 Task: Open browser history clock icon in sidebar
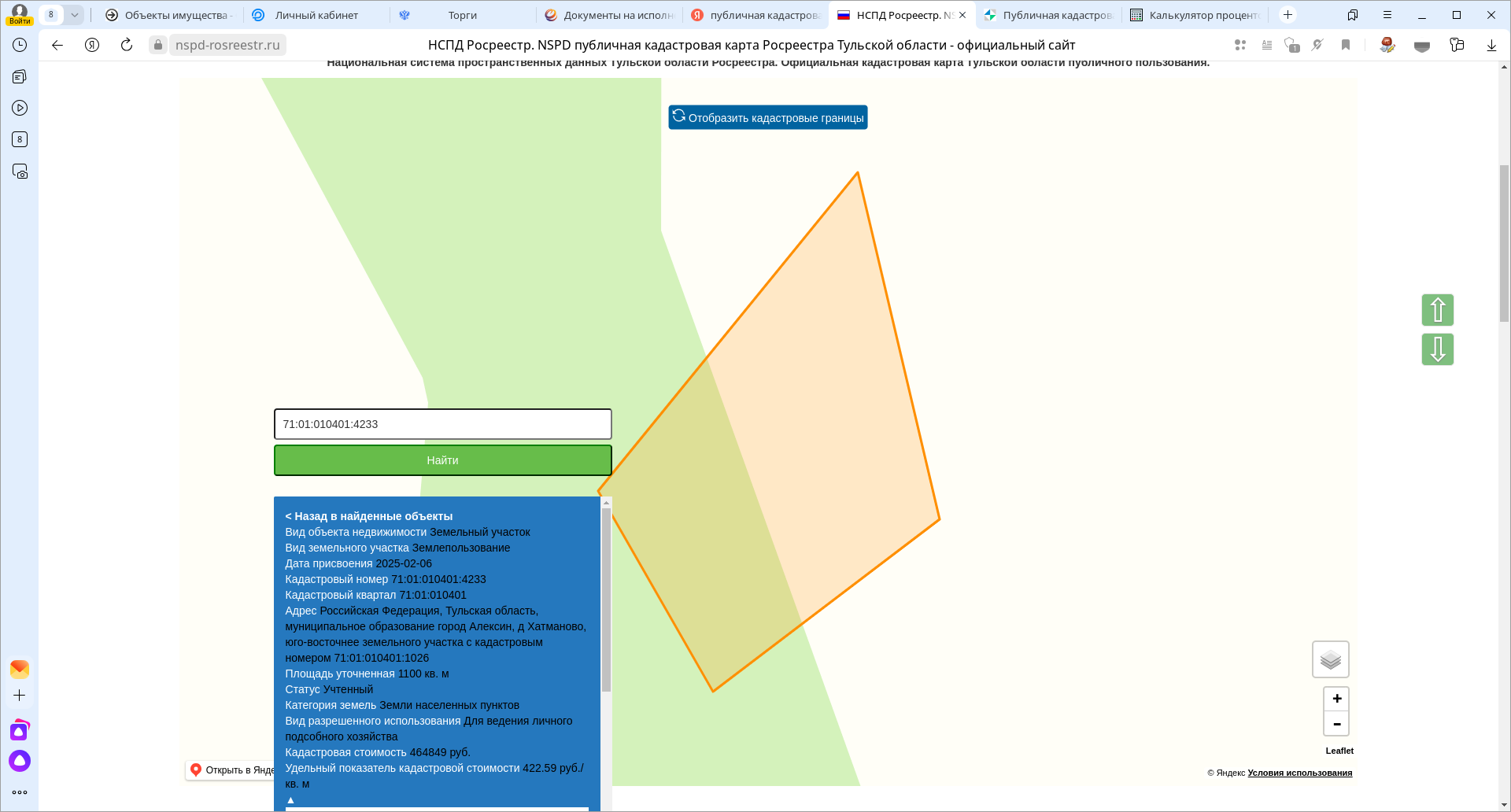pos(20,45)
